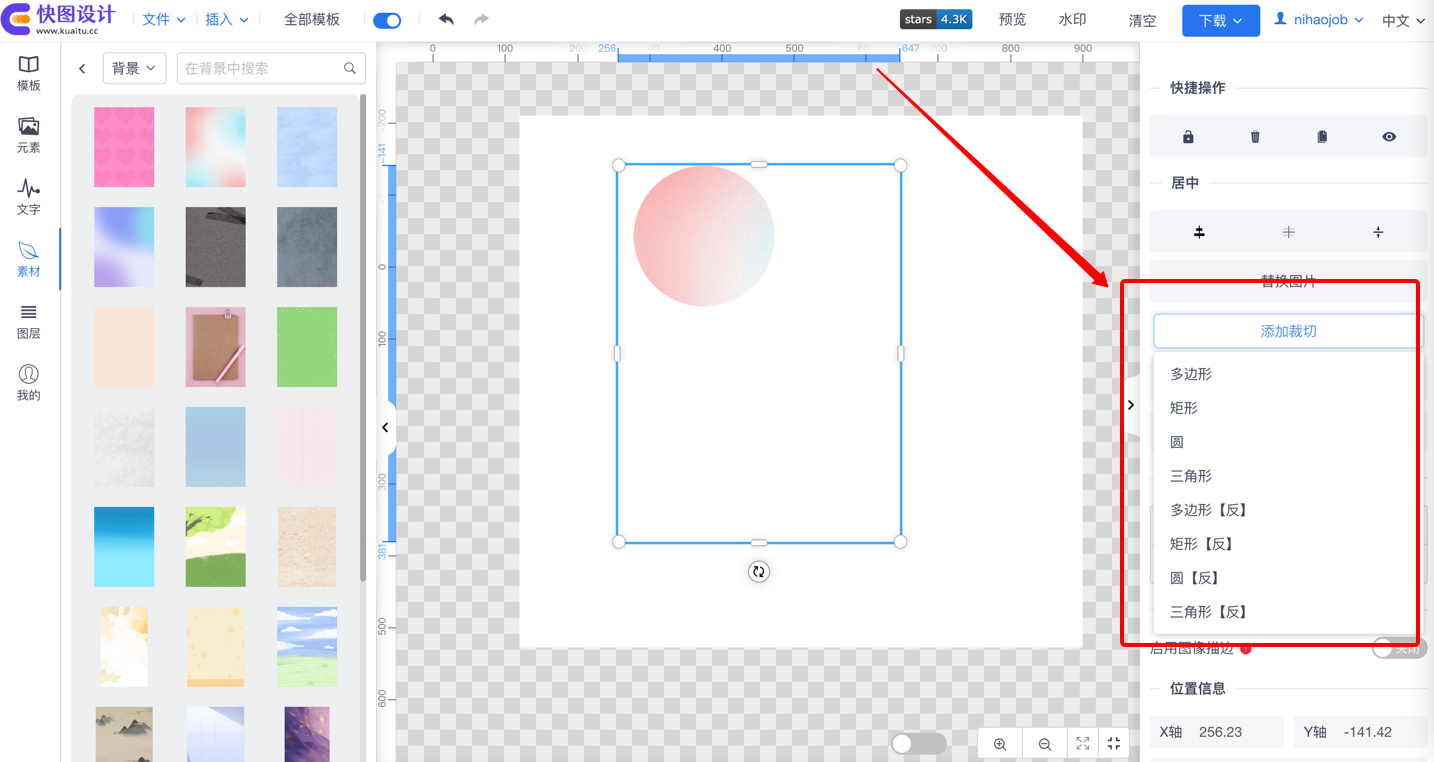Click the shrink-to-actual-size icon
The image size is (1434, 762).
1114,744
